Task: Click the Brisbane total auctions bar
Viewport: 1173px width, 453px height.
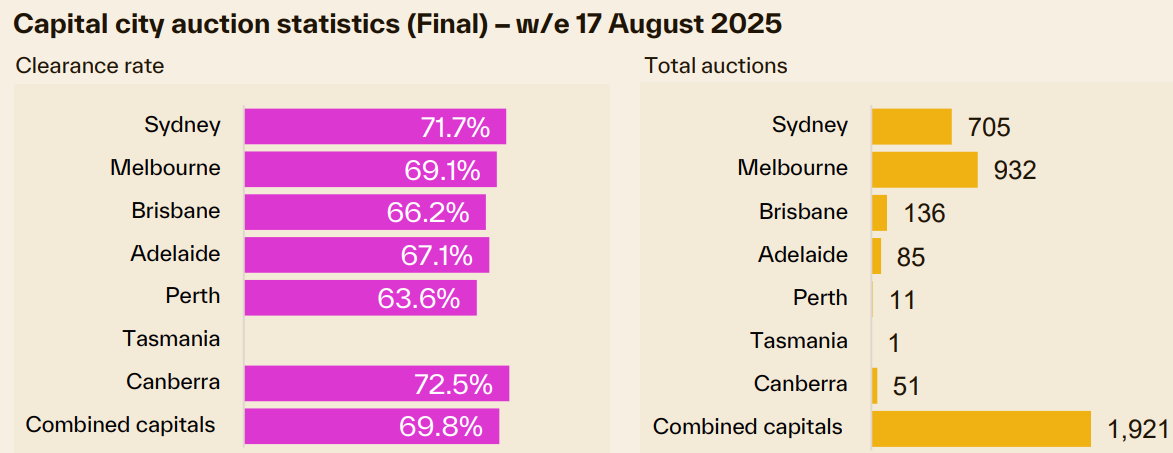Action: (880, 212)
